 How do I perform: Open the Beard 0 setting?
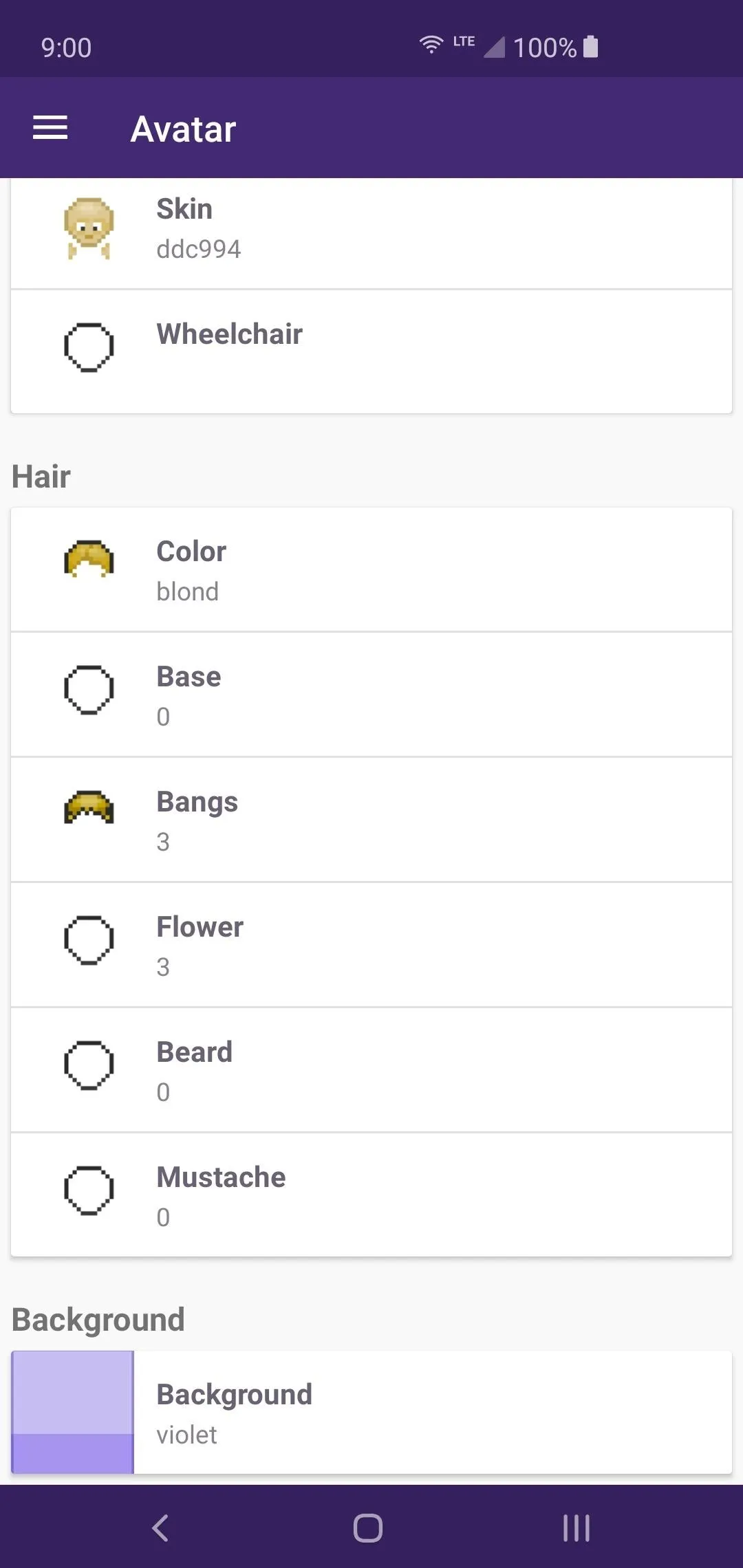click(371, 1070)
